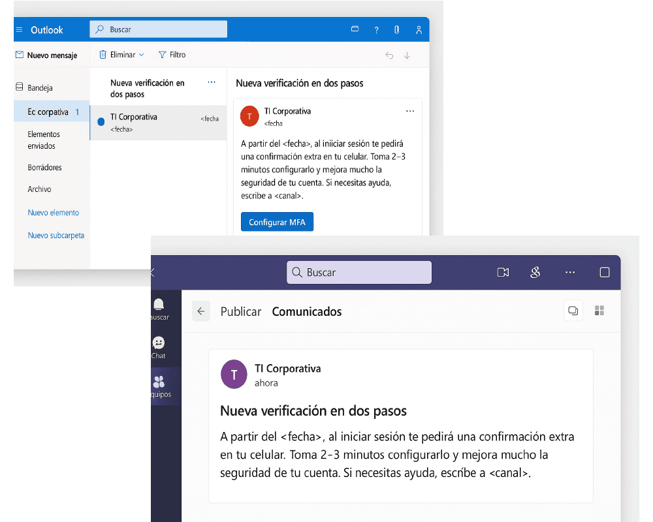Open the Elementos enviados folder

[44, 140]
